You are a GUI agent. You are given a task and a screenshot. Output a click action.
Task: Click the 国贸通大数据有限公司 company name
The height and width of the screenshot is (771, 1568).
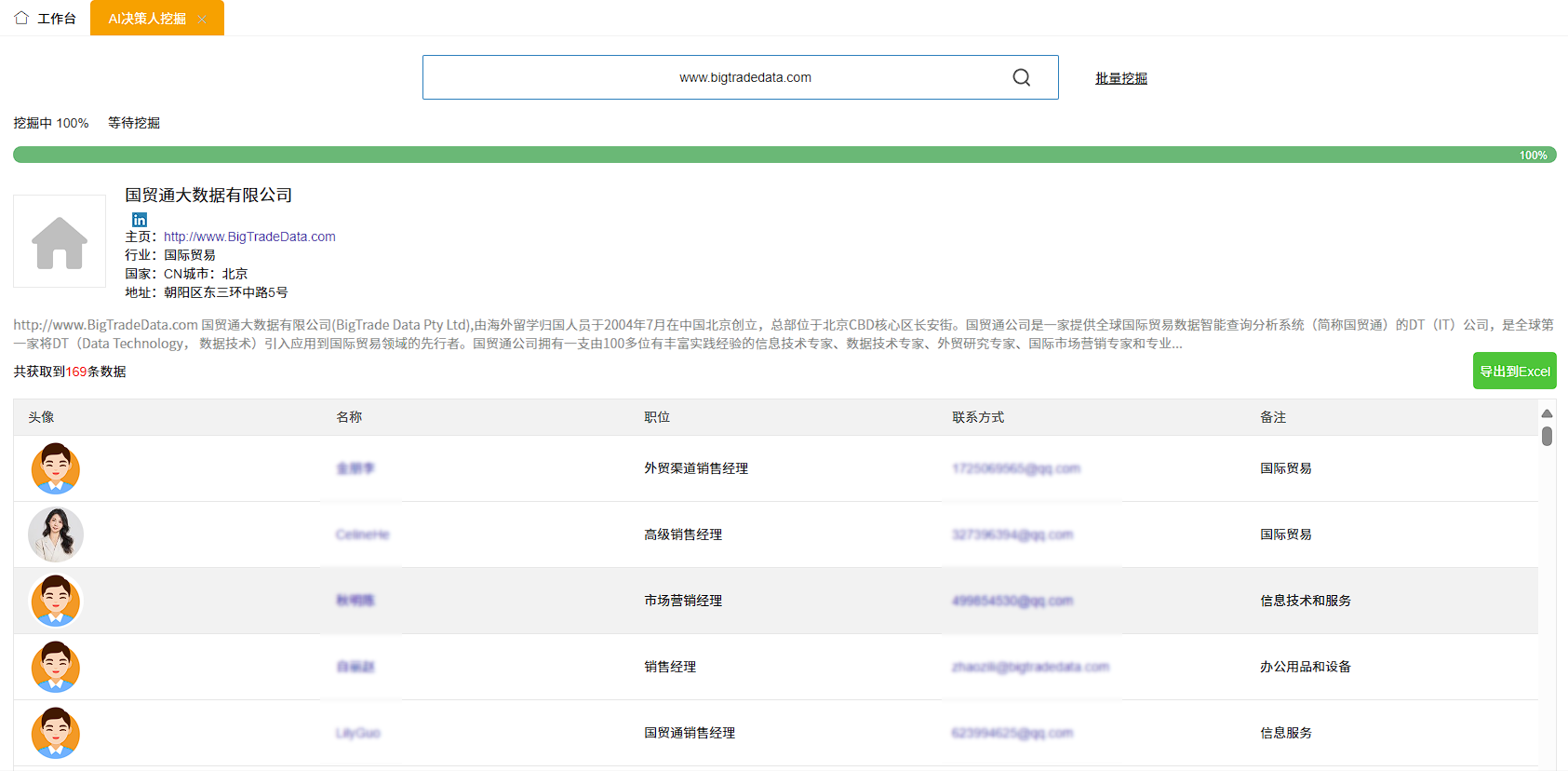(208, 195)
